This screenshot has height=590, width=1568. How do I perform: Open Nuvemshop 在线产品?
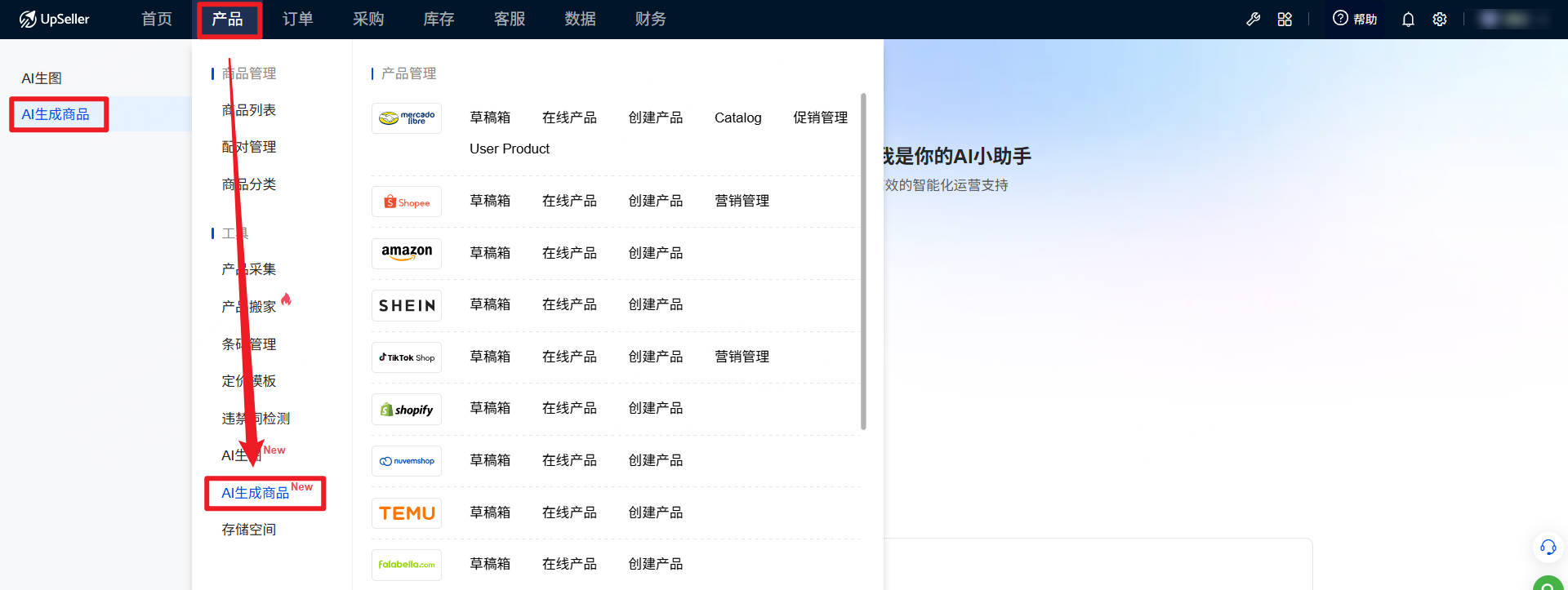[569, 460]
